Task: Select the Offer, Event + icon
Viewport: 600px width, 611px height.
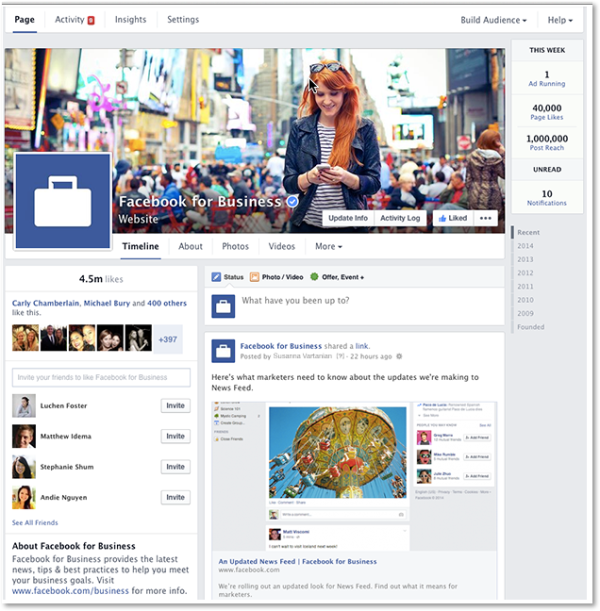Action: tap(314, 277)
